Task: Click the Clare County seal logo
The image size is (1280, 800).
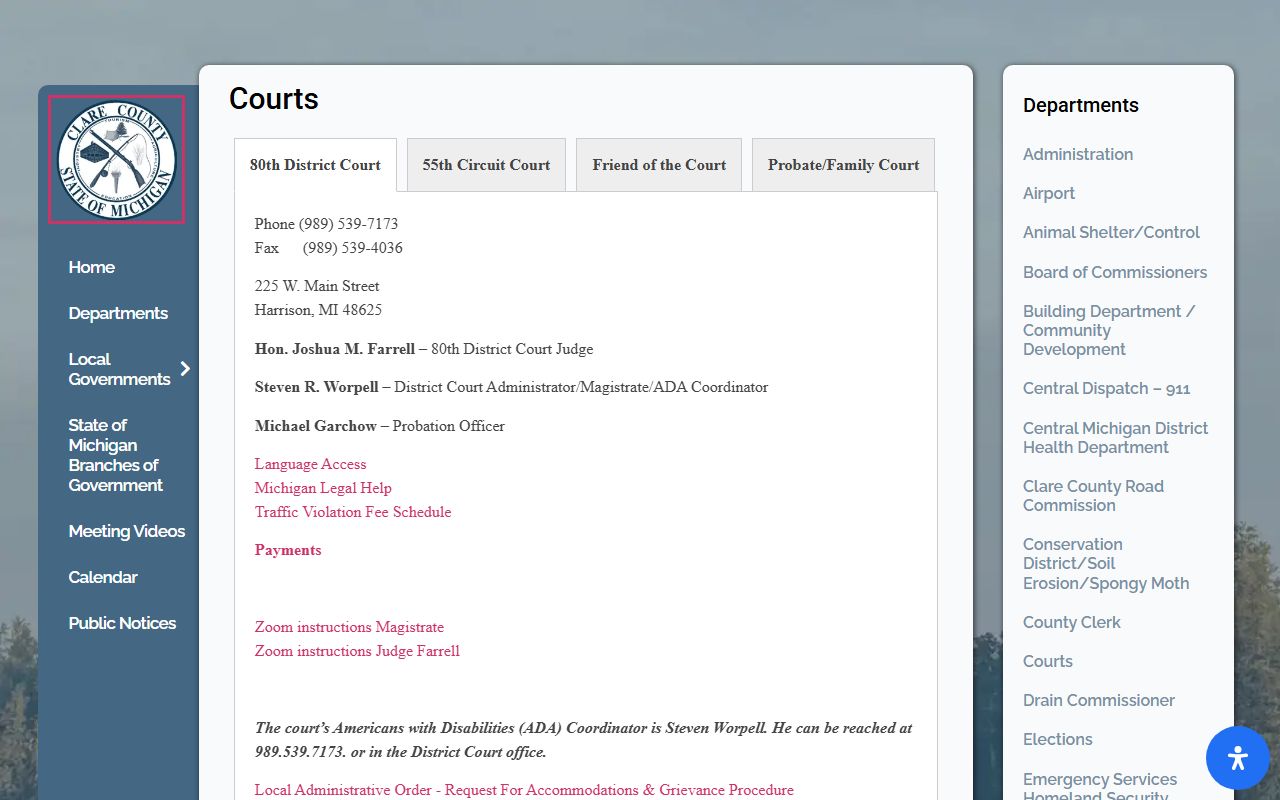Action: click(x=117, y=159)
